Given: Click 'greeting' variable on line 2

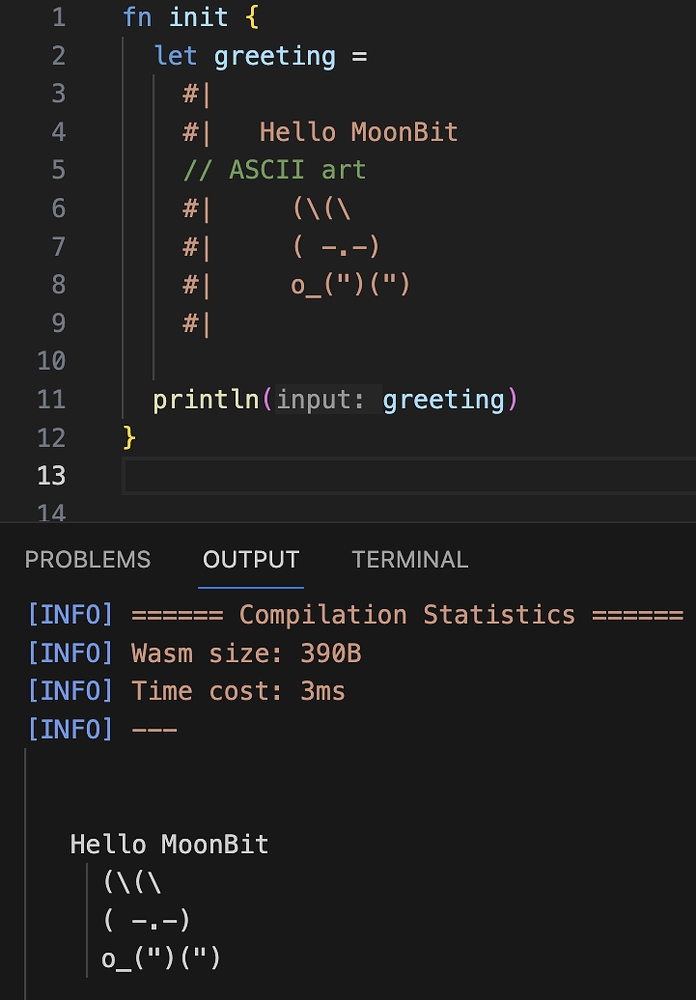Looking at the screenshot, I should click(275, 57).
